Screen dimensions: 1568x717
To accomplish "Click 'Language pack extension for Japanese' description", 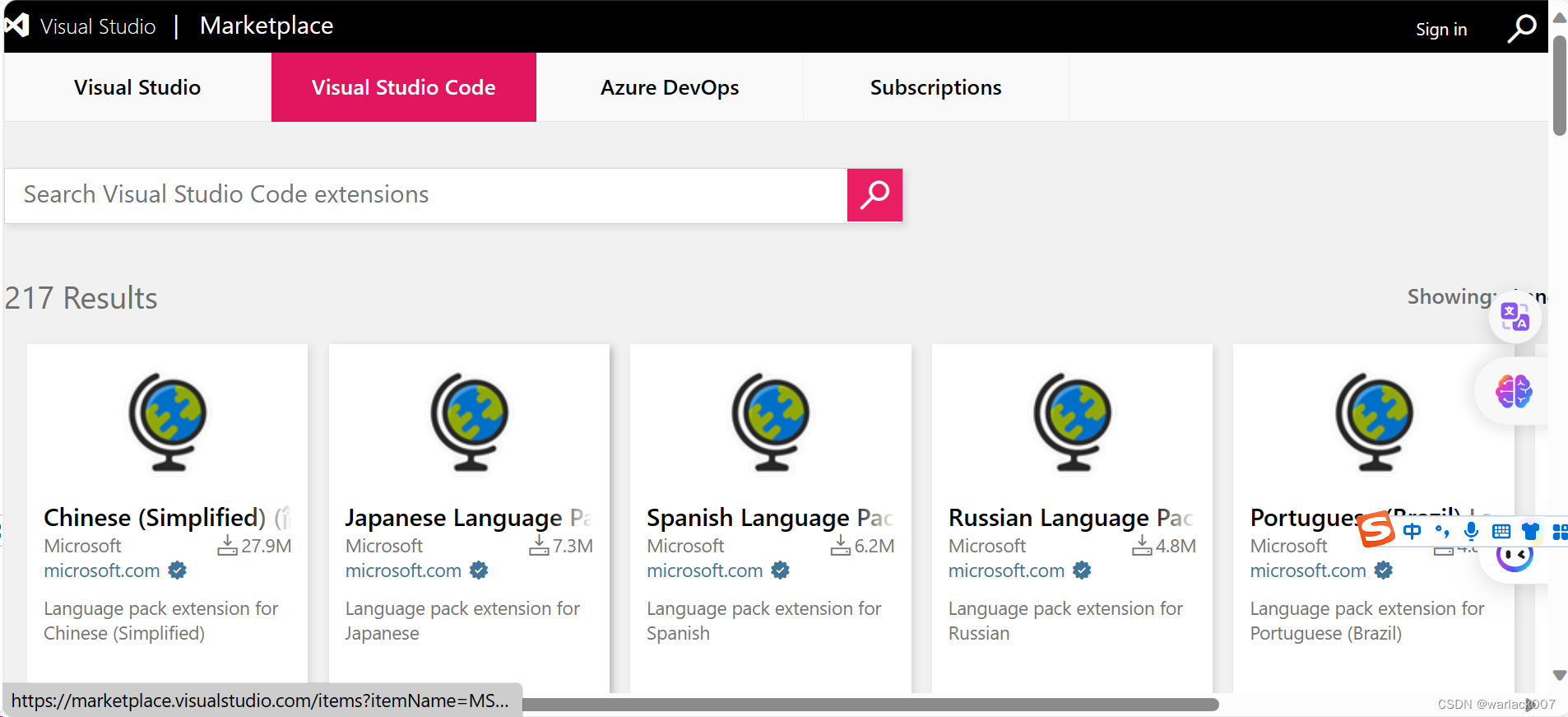I will 462,621.
